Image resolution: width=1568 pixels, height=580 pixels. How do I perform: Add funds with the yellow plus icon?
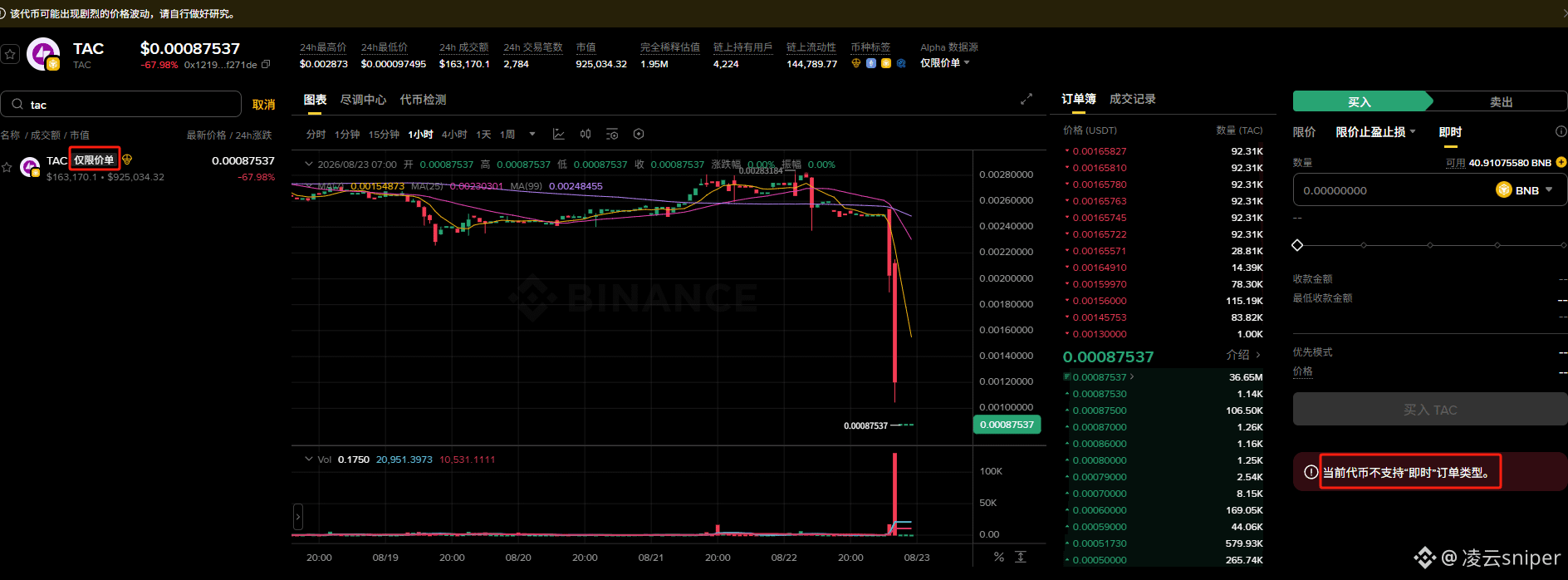1561,162
